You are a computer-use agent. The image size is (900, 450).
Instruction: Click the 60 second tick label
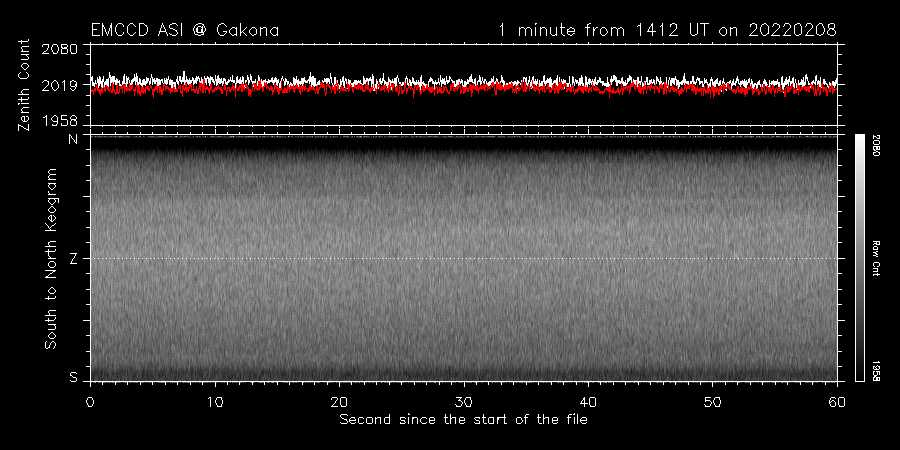pyautogui.click(x=837, y=402)
